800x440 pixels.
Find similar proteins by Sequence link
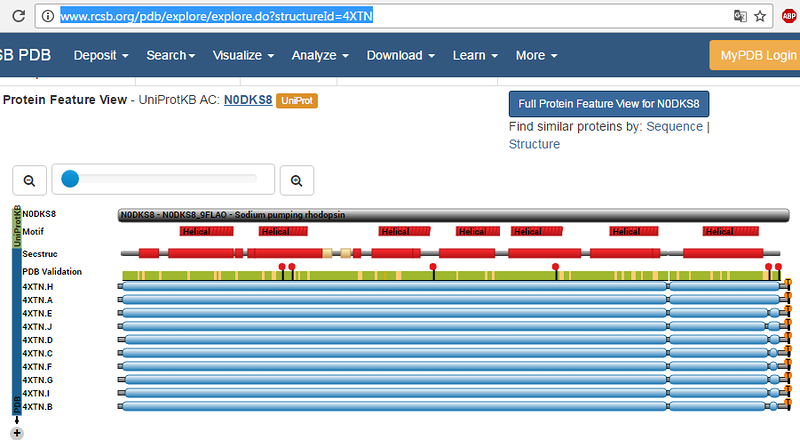pyautogui.click(x=674, y=127)
